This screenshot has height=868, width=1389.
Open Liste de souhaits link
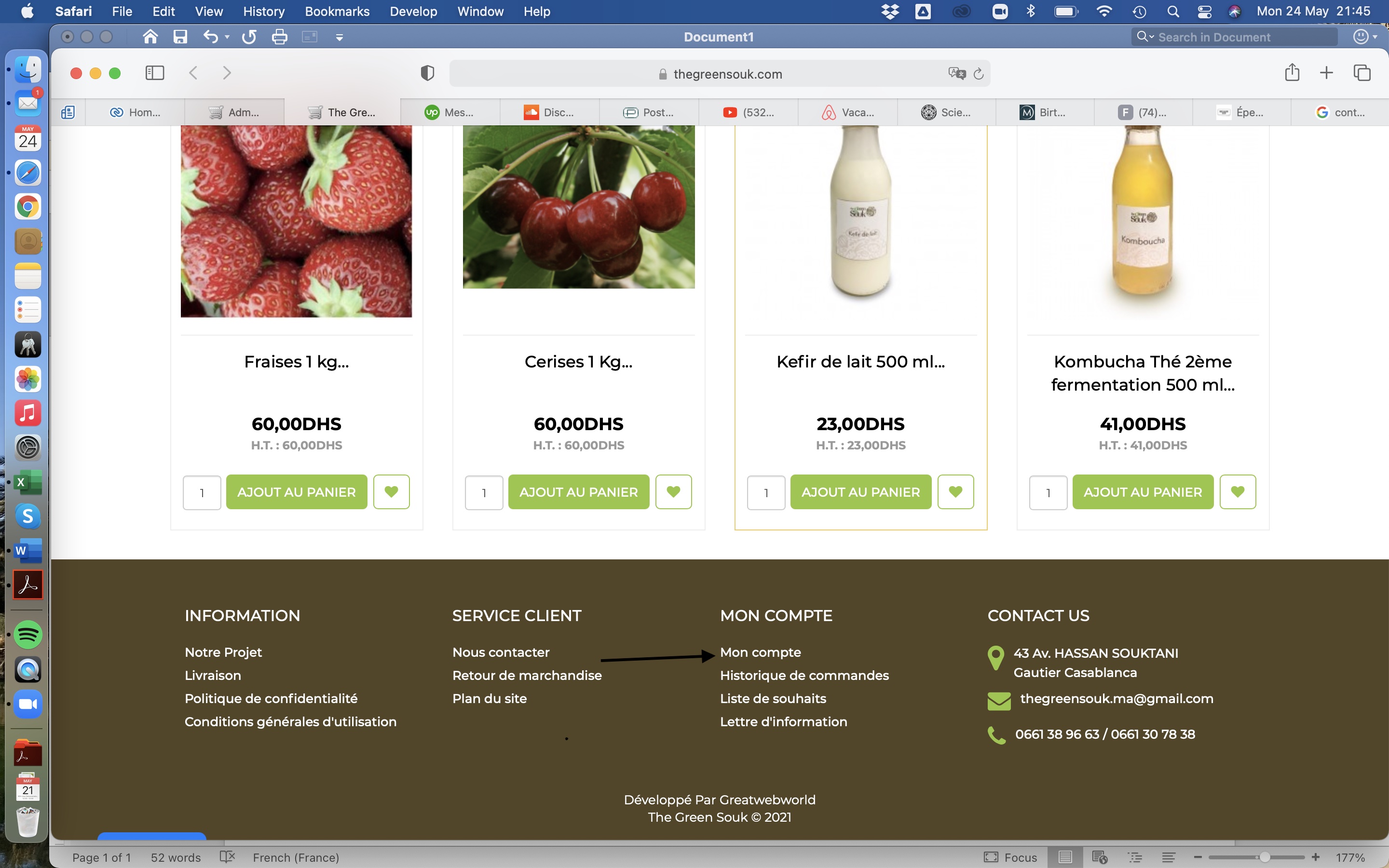click(x=773, y=699)
